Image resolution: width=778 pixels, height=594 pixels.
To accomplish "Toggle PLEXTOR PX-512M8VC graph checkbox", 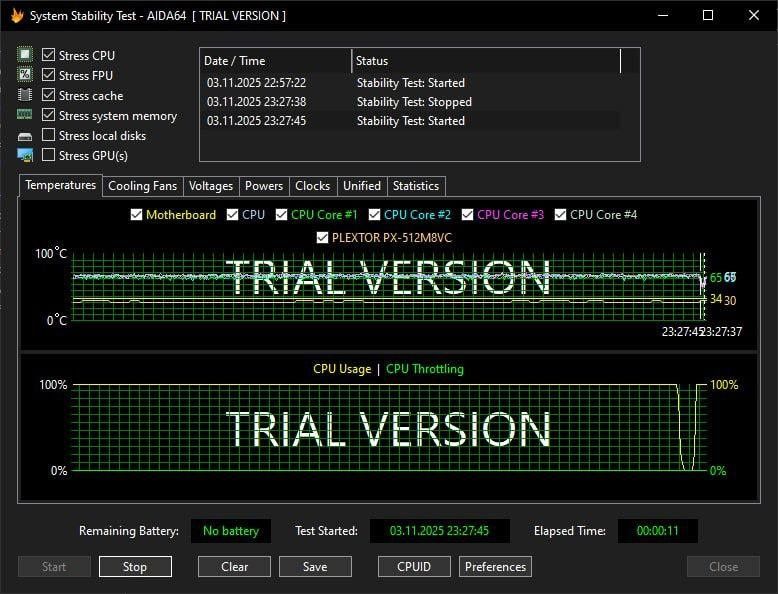I will [x=322, y=238].
